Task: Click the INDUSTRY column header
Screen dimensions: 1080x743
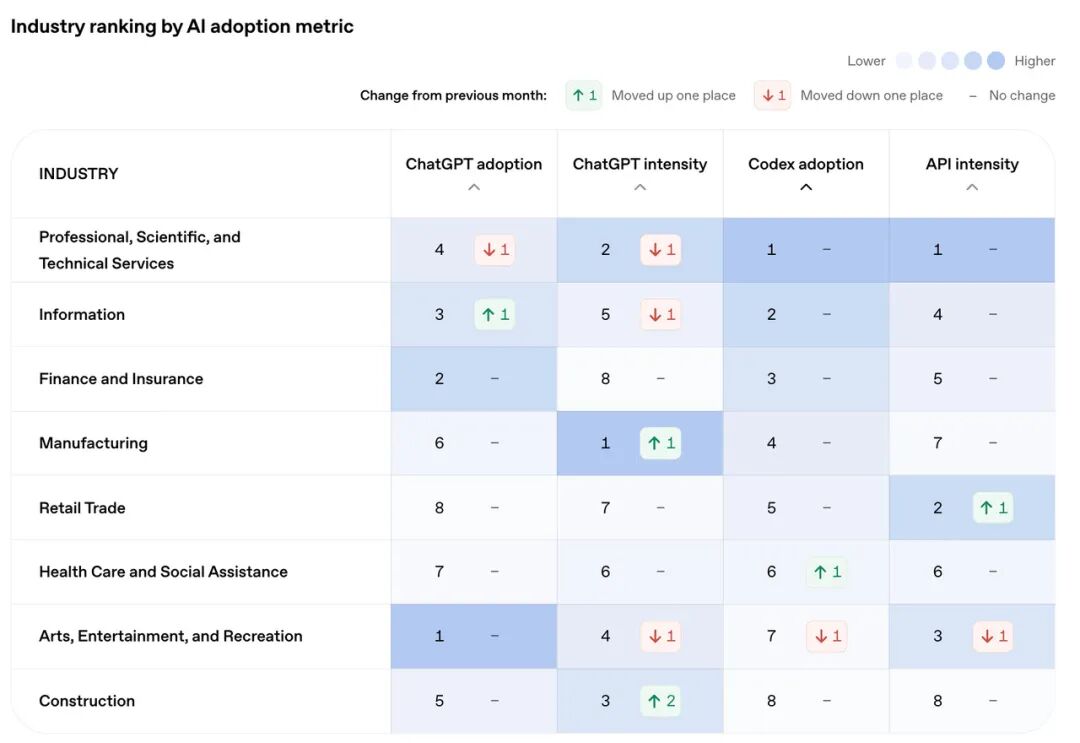Action: point(79,174)
